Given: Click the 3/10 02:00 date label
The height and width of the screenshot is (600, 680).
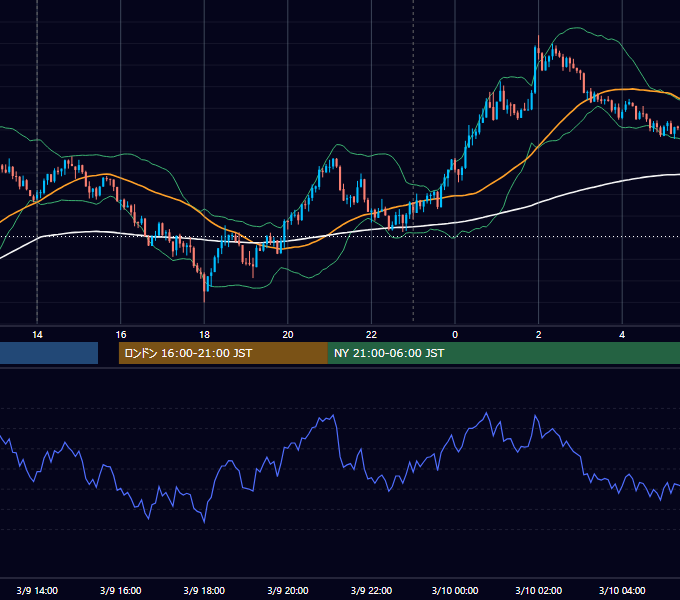Looking at the screenshot, I should (x=539, y=590).
